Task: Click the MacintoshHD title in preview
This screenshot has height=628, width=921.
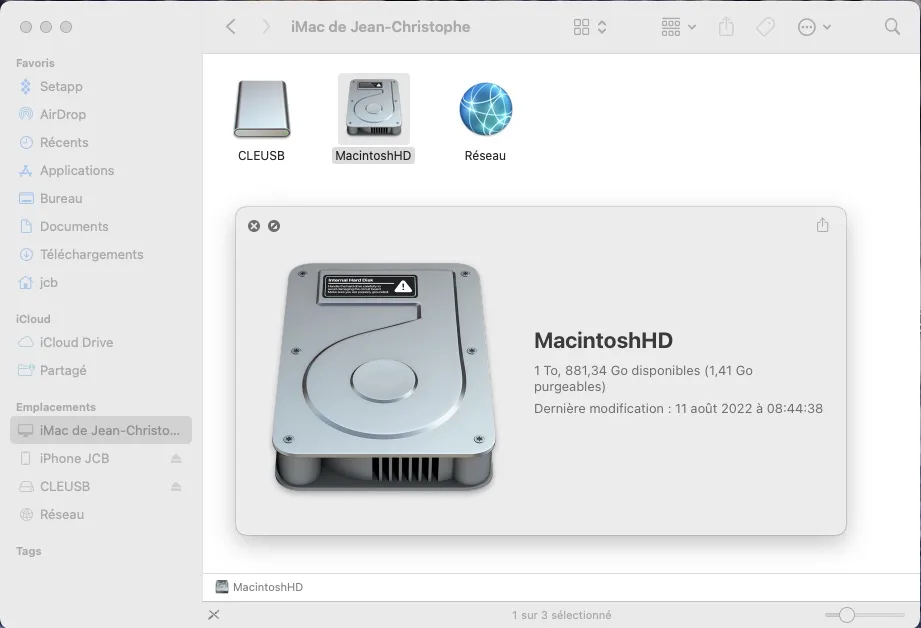Action: (x=603, y=340)
